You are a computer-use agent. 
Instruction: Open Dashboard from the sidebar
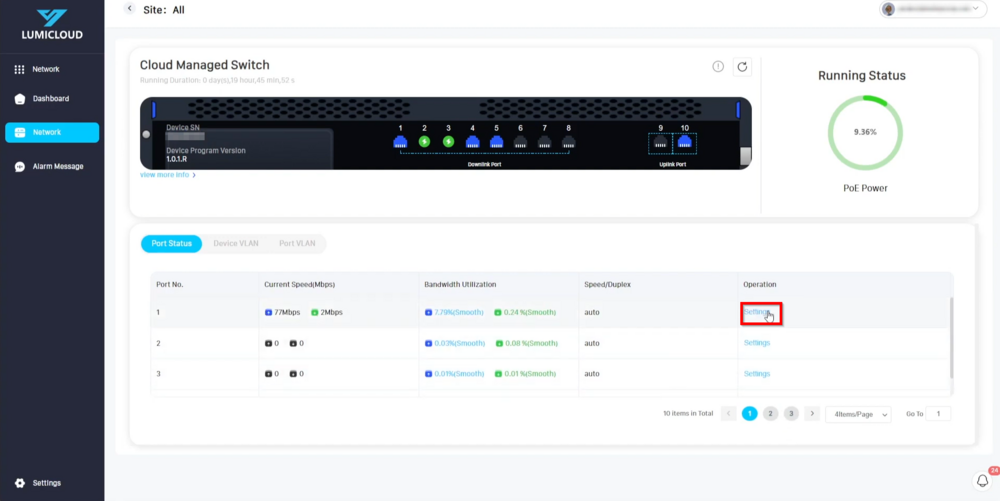tap(50, 99)
